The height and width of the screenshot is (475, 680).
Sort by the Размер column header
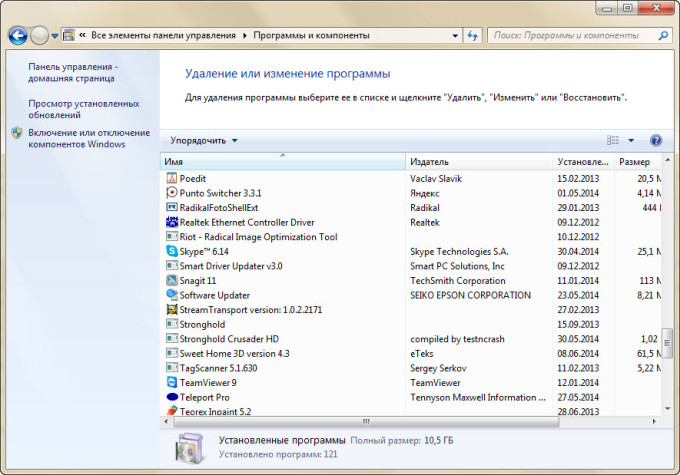pyautogui.click(x=638, y=162)
